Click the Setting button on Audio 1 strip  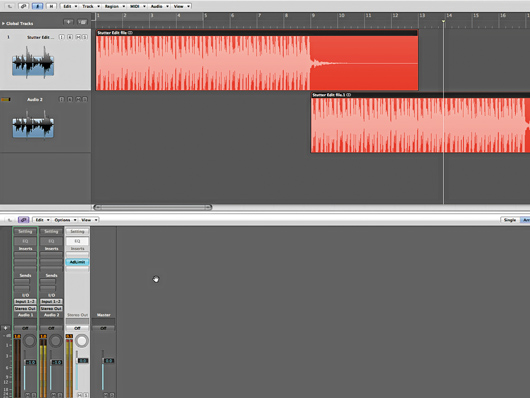click(25, 232)
